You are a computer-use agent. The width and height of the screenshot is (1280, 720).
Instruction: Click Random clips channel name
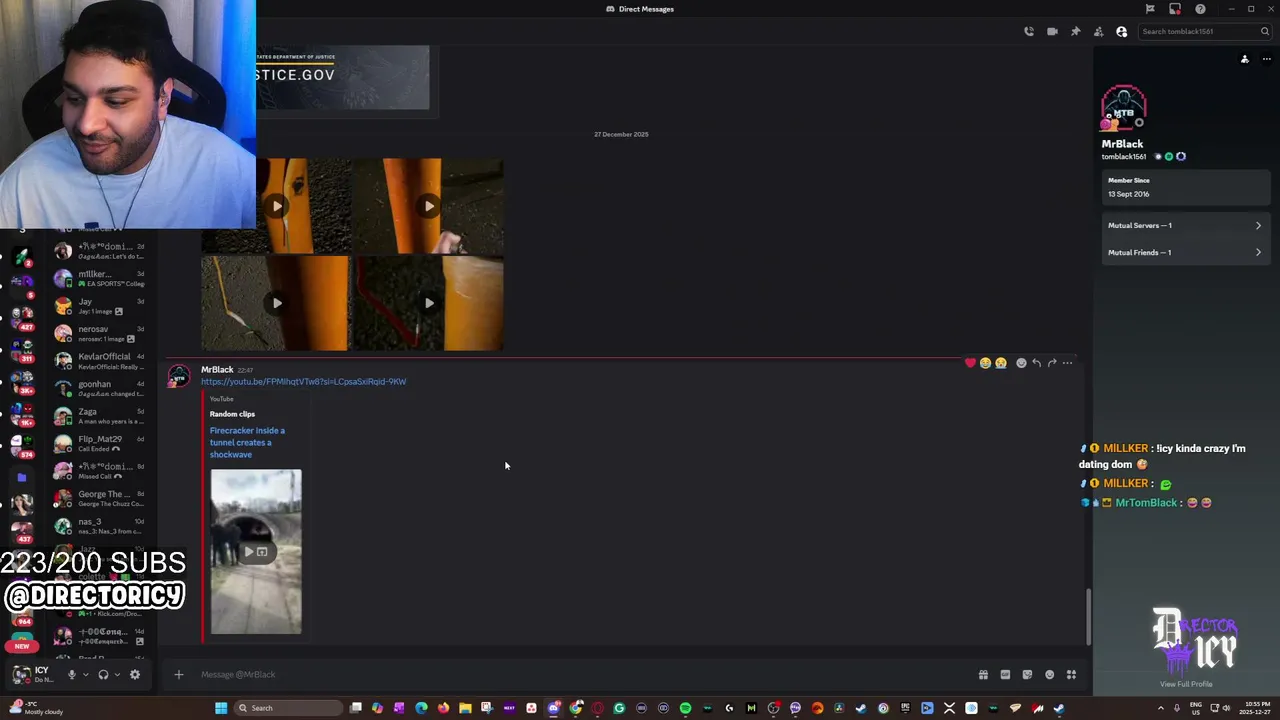[x=232, y=414]
